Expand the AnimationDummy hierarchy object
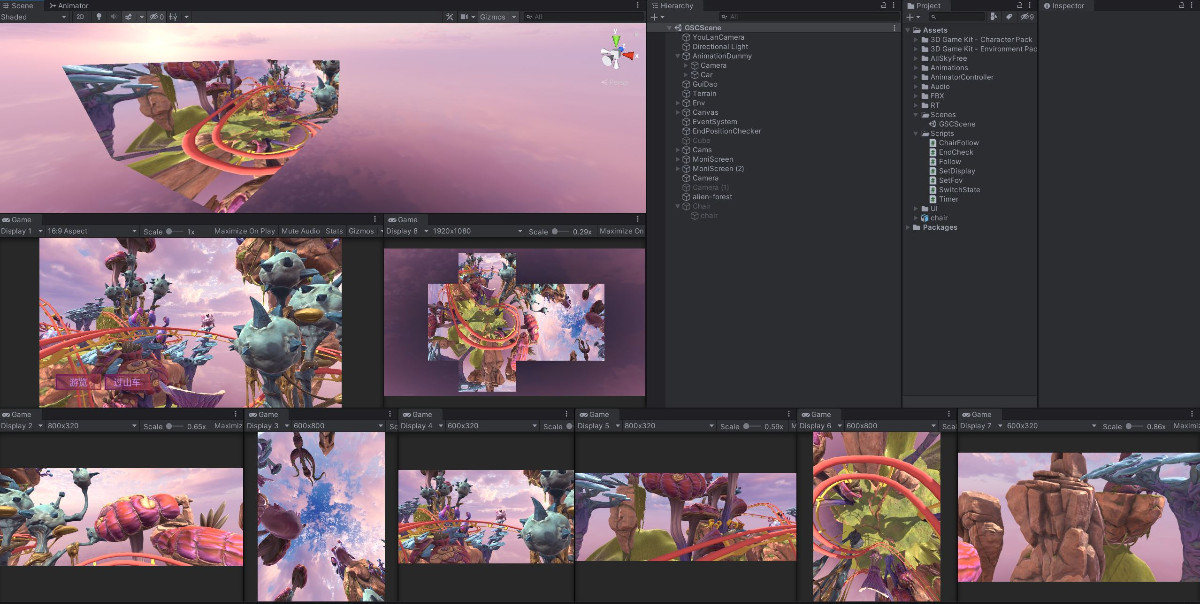The height and width of the screenshot is (604, 1200). pyautogui.click(x=677, y=56)
